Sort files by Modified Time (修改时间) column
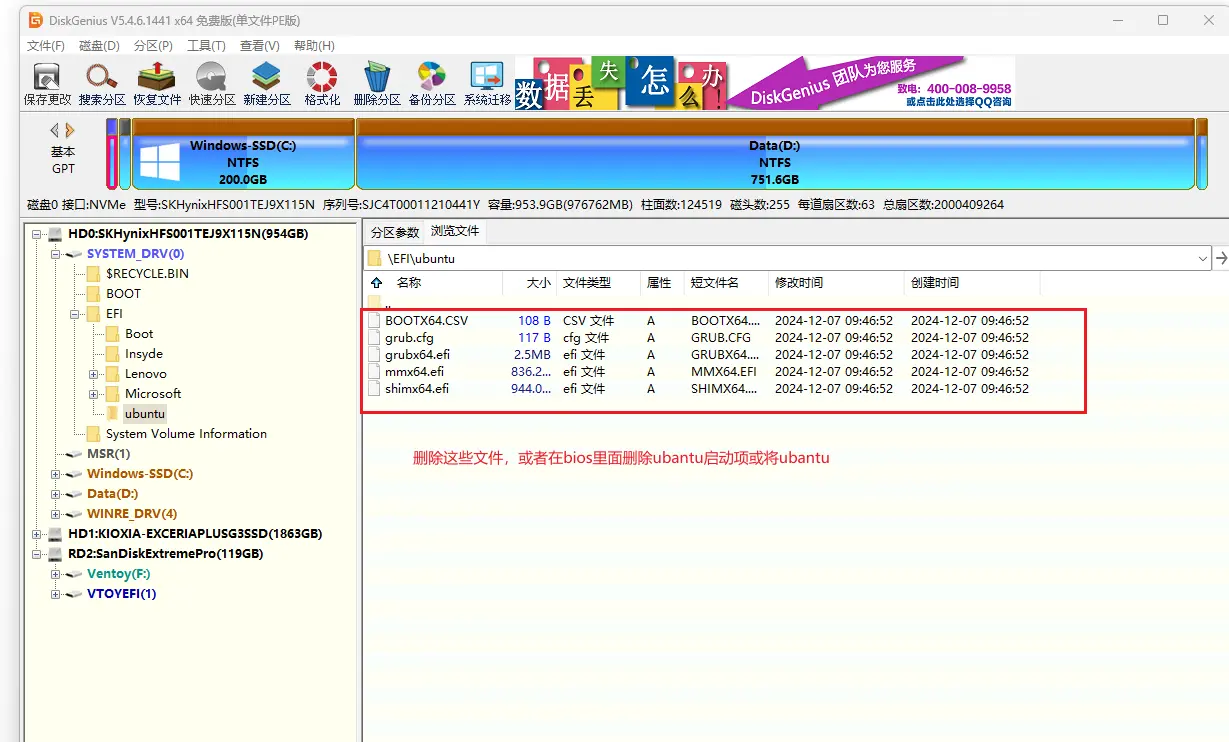The image size is (1229, 742). click(x=835, y=283)
